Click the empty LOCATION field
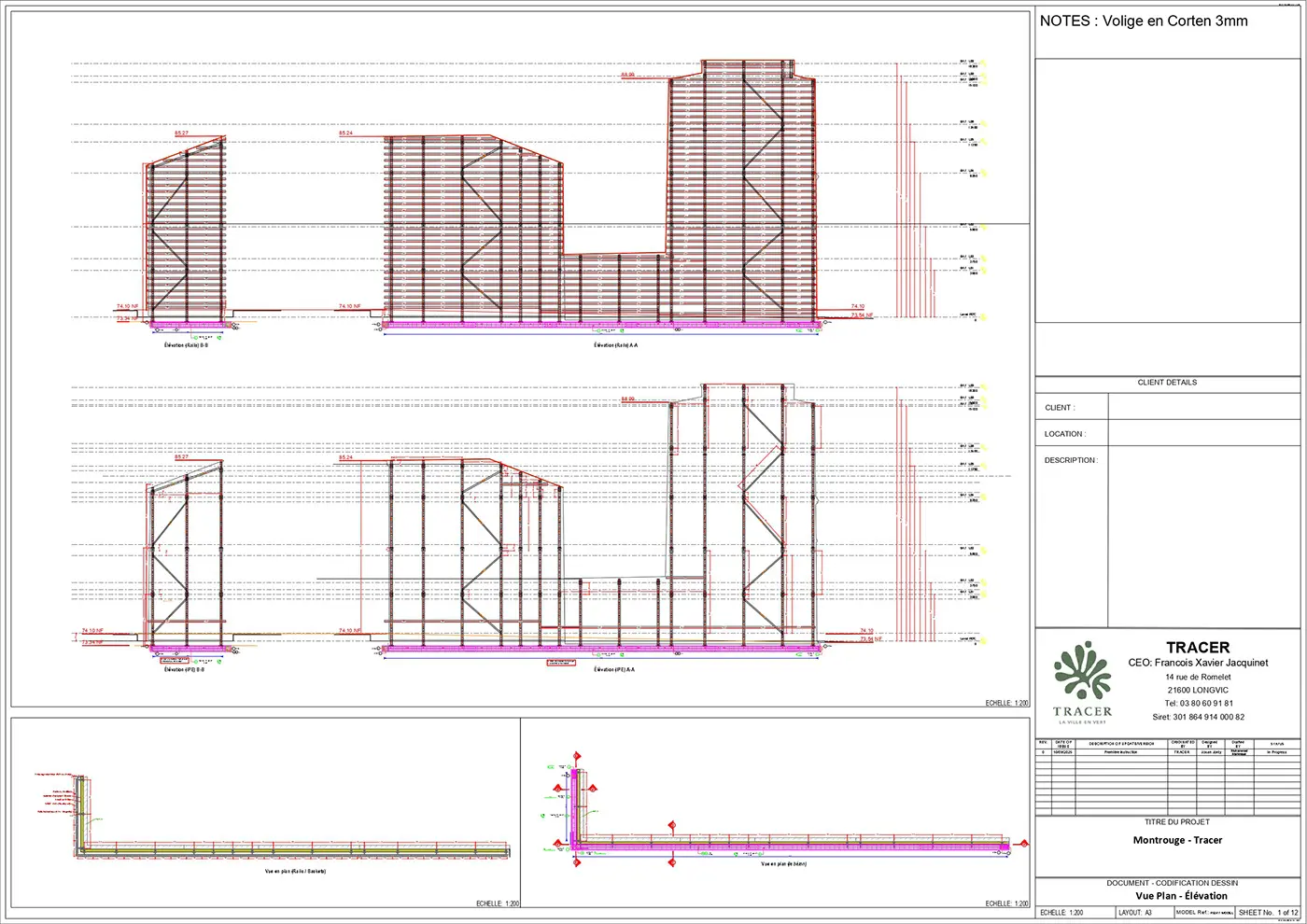This screenshot has height=924, width=1307. (1203, 433)
